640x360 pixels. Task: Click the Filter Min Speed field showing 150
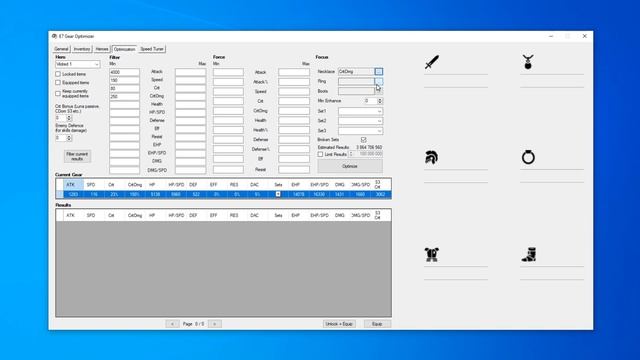(x=124, y=80)
